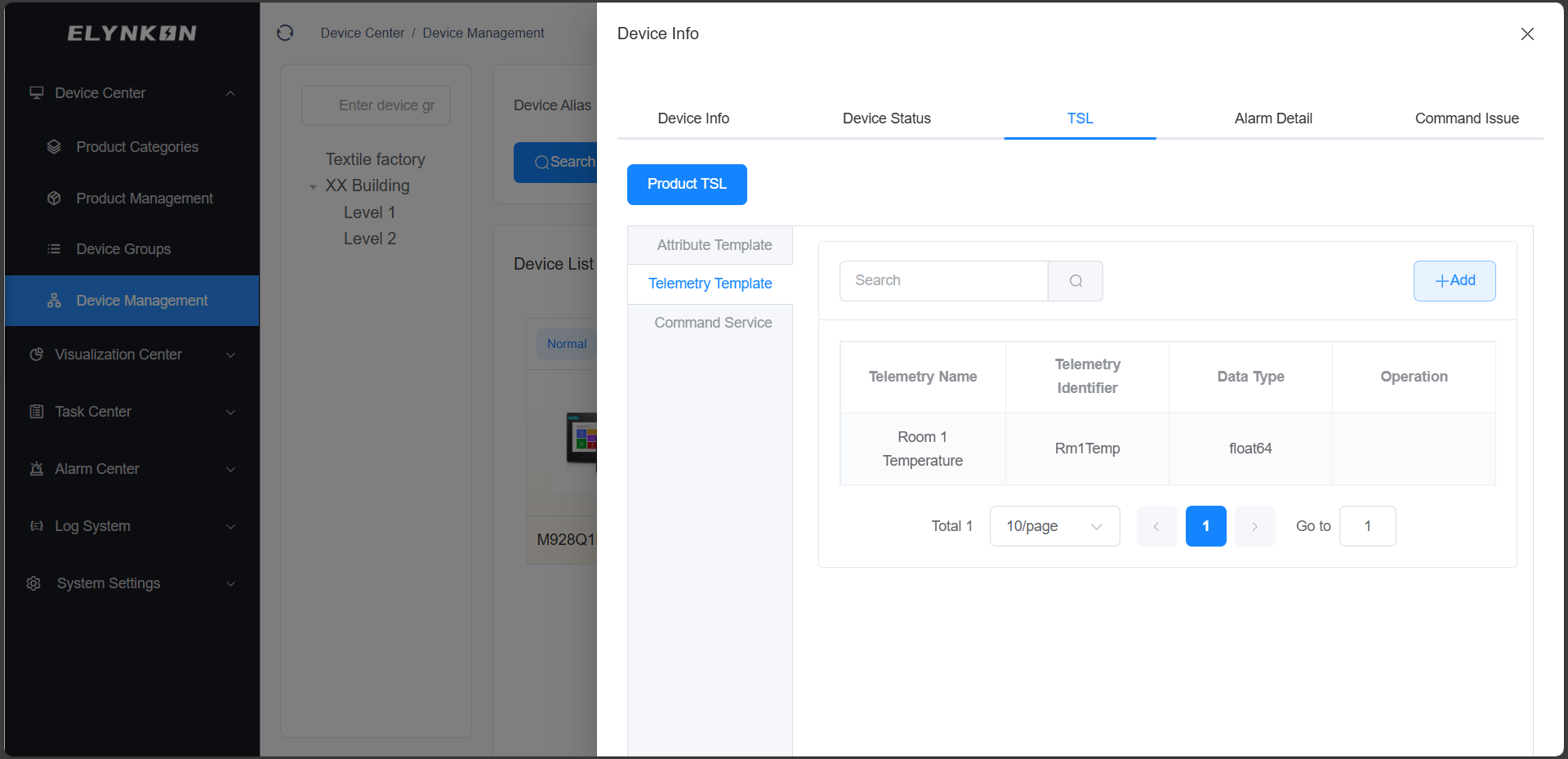Click the System Settings gear icon
The image size is (1568, 759).
[33, 583]
